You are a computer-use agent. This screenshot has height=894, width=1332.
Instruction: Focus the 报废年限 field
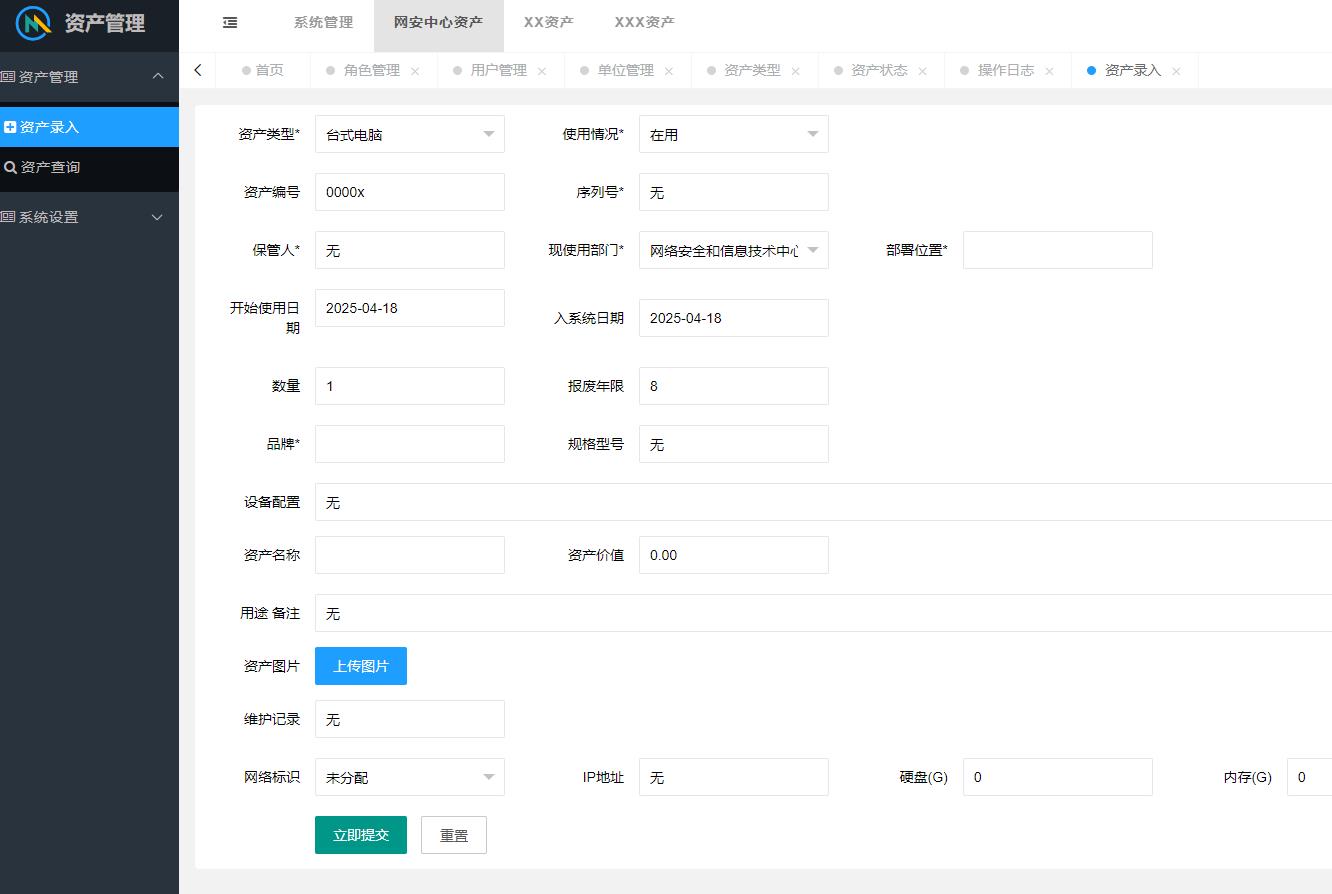point(734,386)
